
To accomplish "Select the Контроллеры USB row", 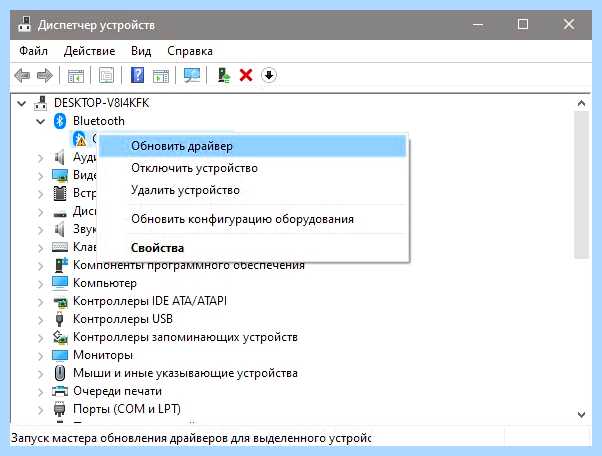I will tap(123, 319).
